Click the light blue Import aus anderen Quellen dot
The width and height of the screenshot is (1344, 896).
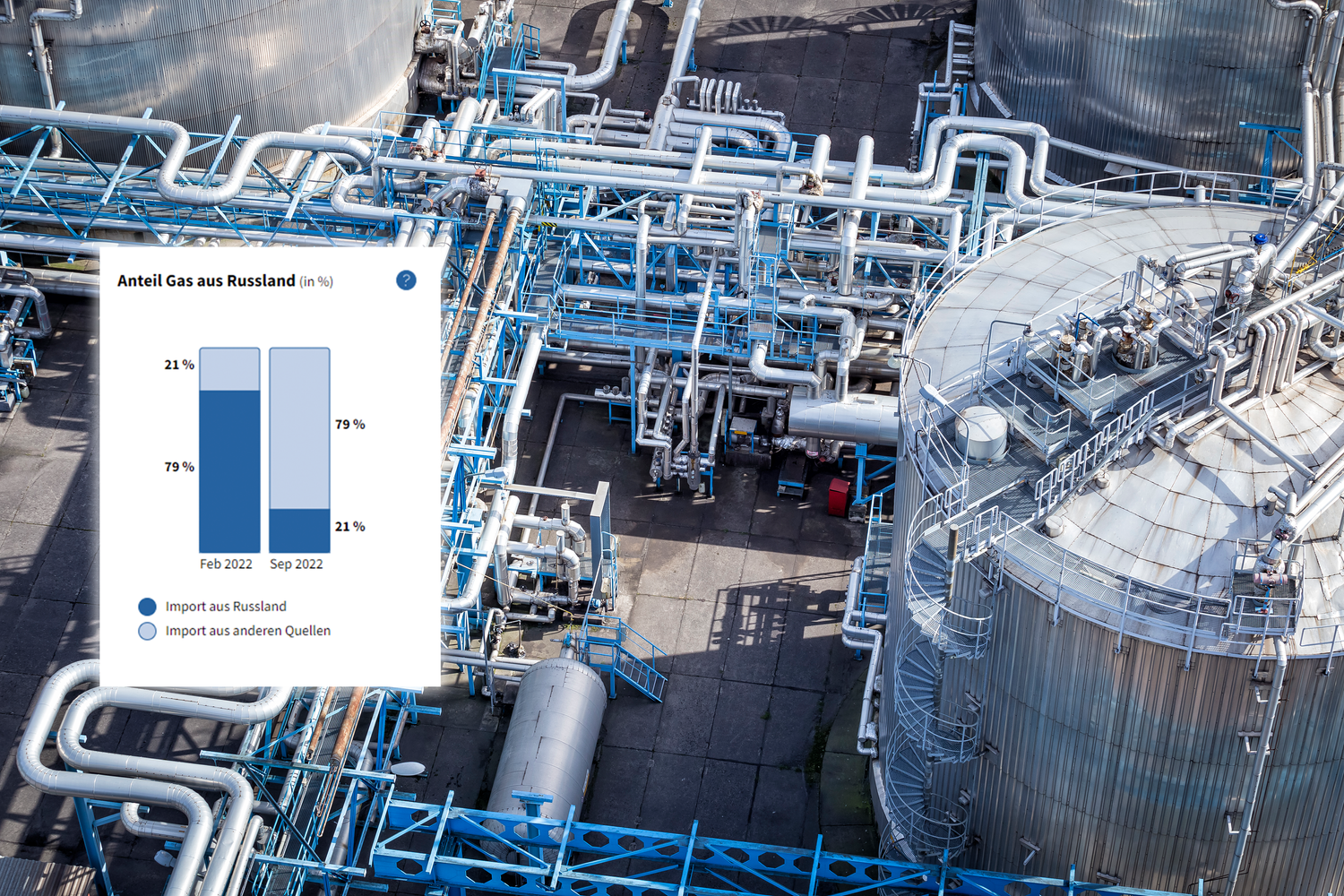pos(148,631)
